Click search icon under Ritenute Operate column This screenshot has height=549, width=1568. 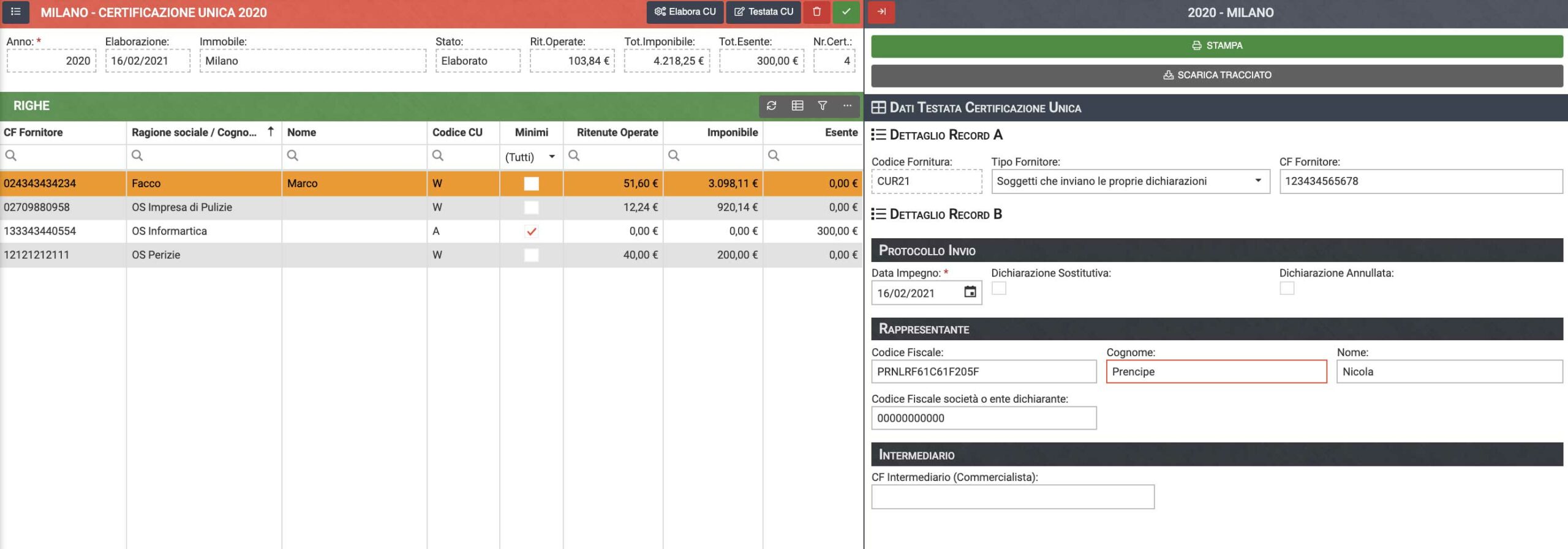coord(574,155)
